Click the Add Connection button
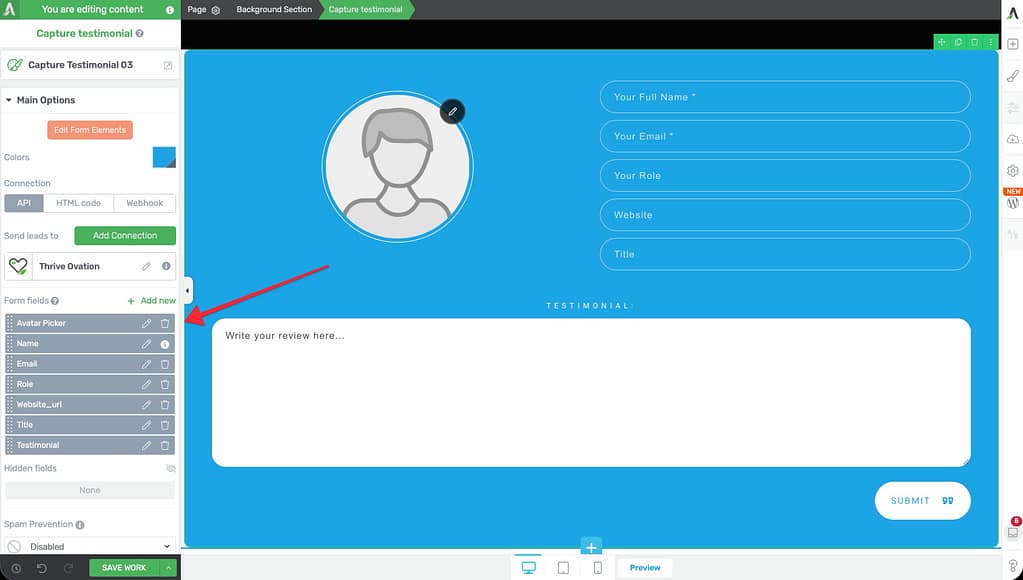The width and height of the screenshot is (1023, 580). coord(125,236)
